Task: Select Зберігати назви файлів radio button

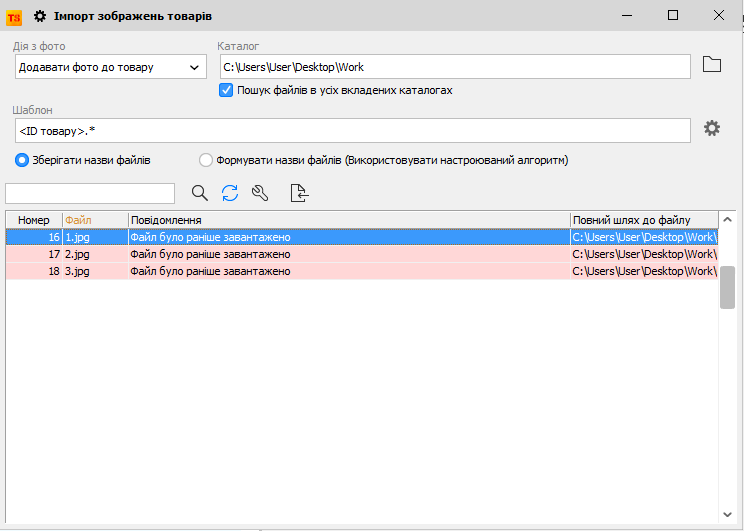Action: tap(22, 160)
